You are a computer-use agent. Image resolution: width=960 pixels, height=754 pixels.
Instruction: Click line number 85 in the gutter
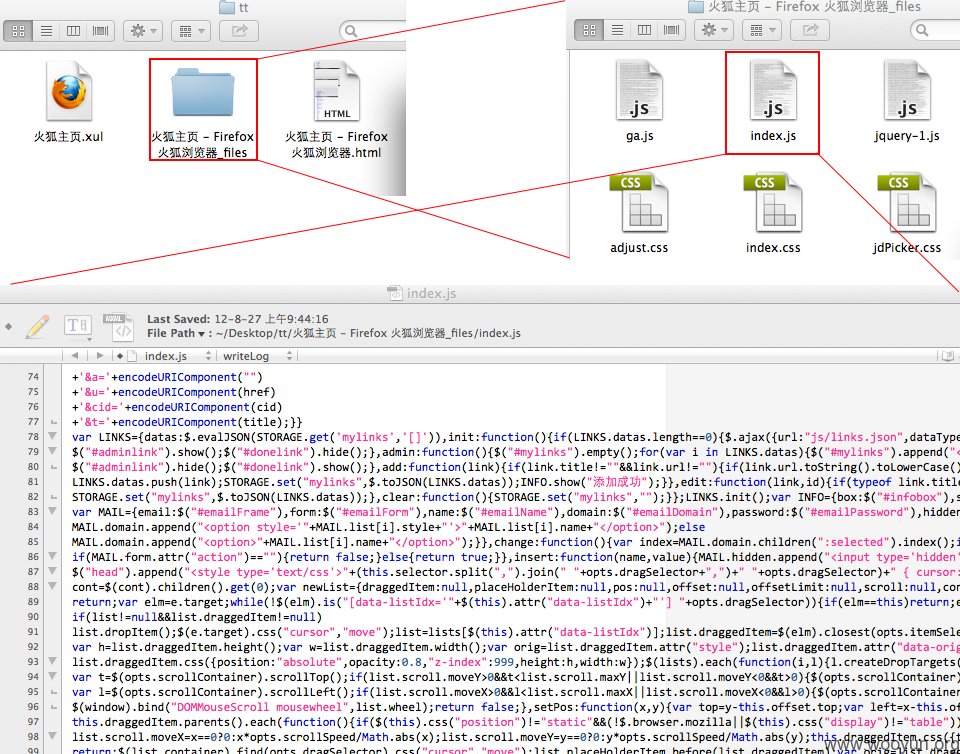[x=33, y=542]
